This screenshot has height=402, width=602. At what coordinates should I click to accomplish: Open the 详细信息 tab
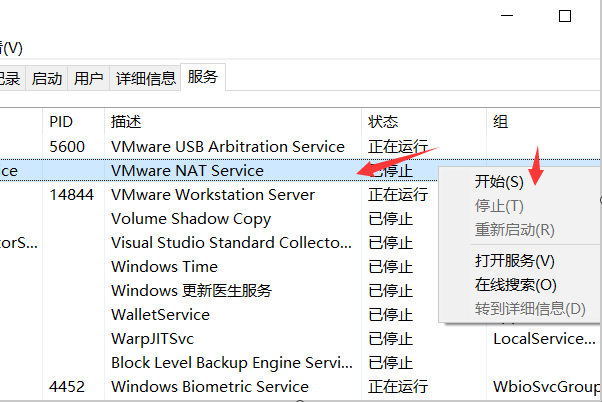coord(145,78)
